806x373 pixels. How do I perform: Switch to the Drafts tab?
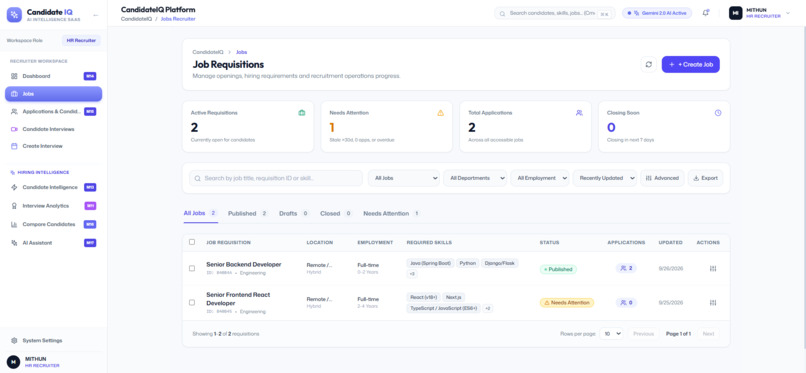294,213
